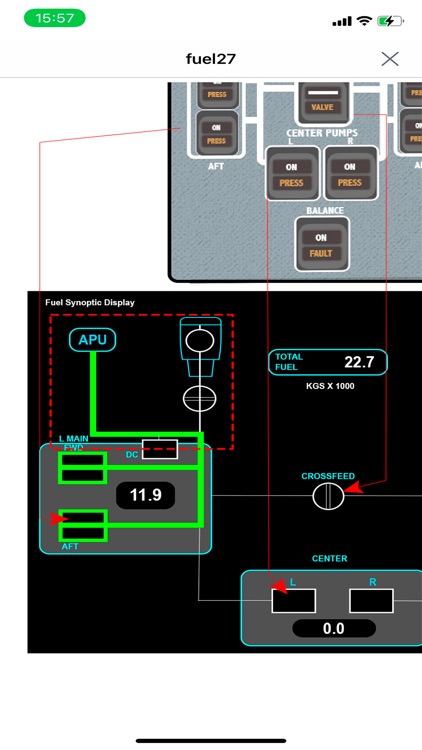
Task: Tap the battery charging icon
Action: tap(390, 21)
